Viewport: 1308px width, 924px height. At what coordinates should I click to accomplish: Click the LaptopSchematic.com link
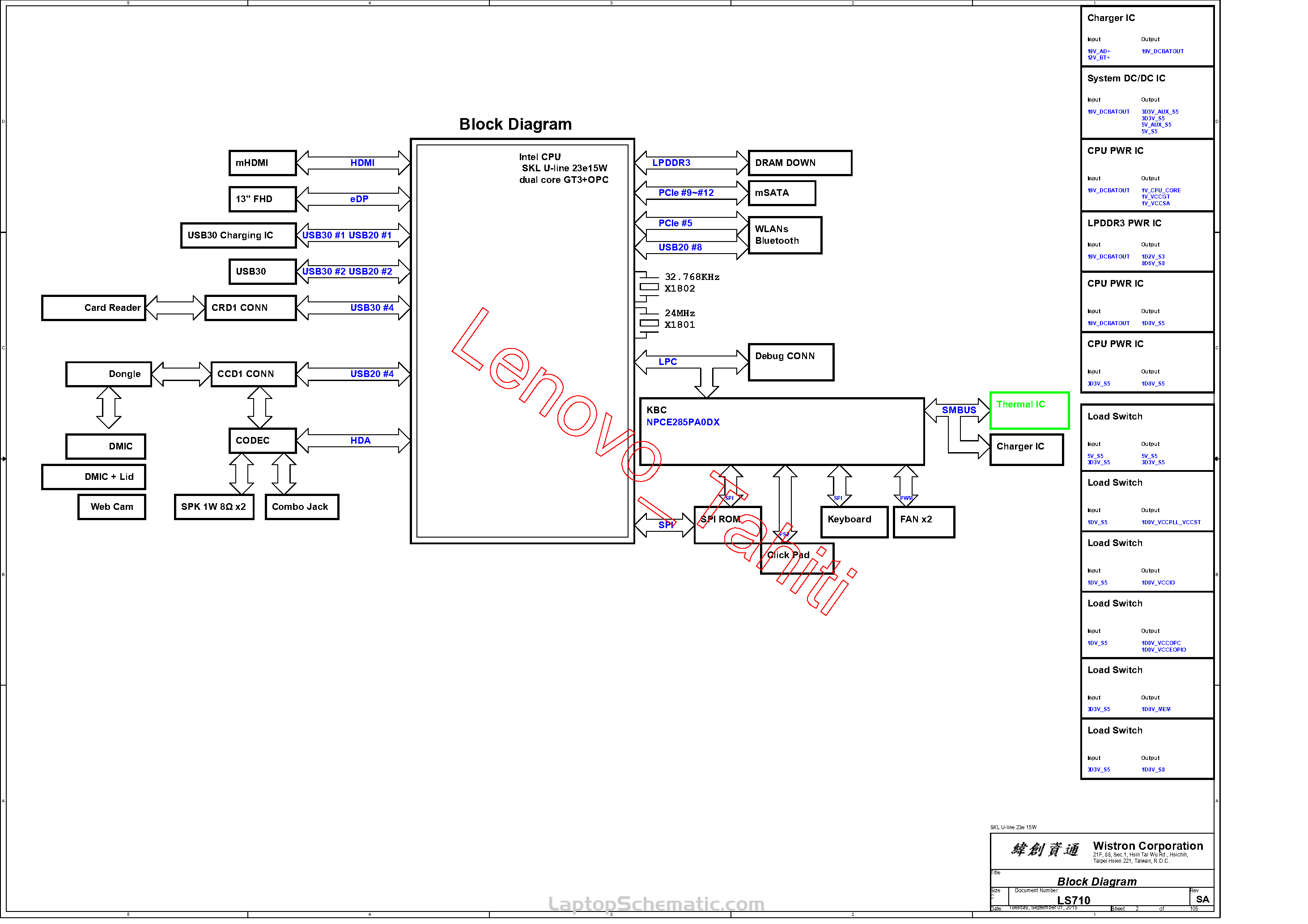(x=656, y=904)
